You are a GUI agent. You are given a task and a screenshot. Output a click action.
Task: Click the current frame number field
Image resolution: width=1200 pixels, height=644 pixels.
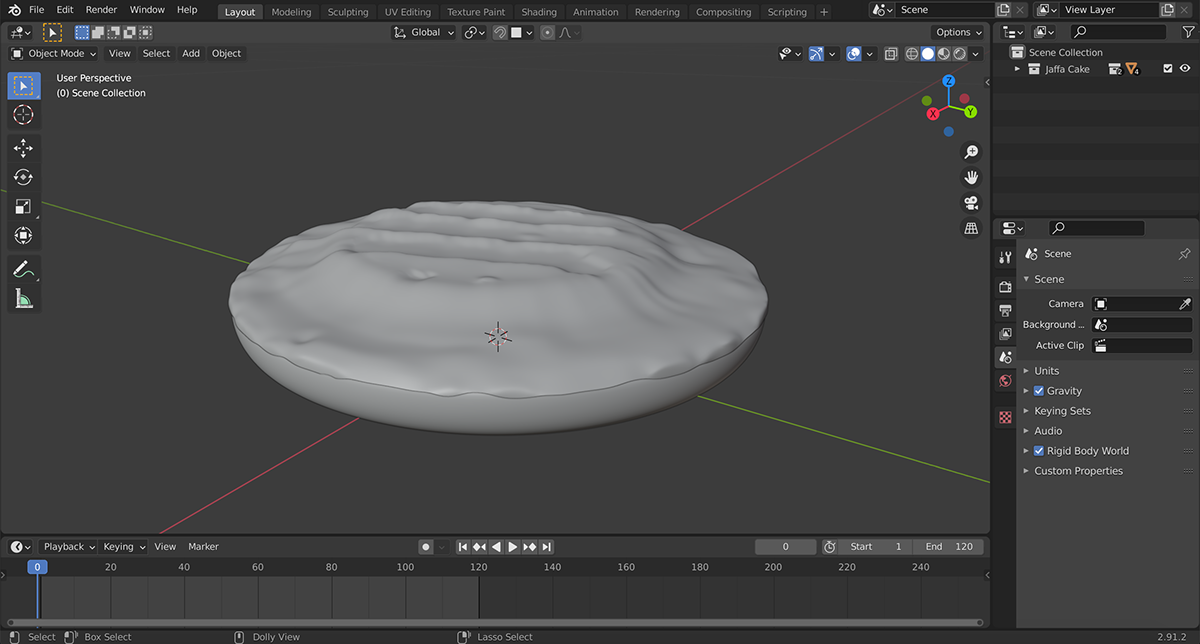(785, 547)
